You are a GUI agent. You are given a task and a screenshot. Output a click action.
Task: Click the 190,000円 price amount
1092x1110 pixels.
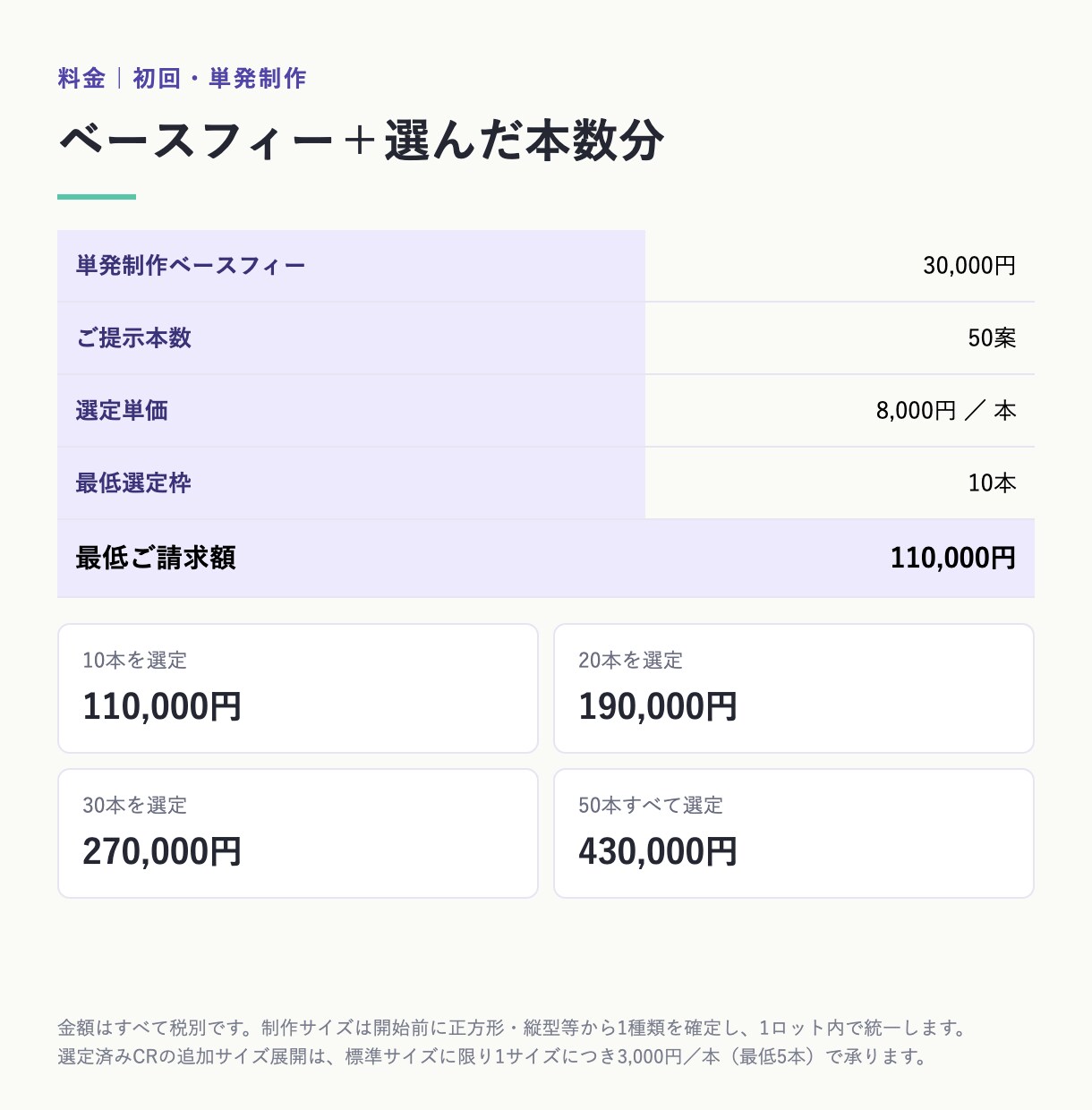[x=658, y=707]
